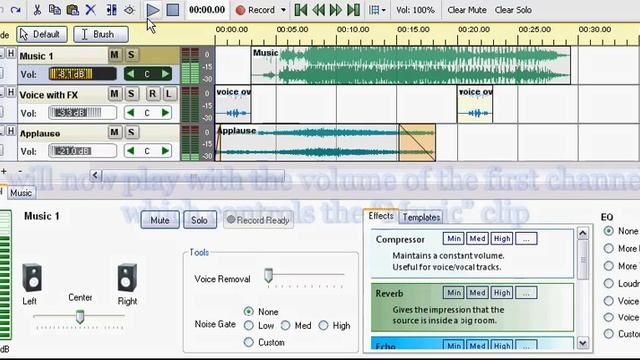The image size is (640, 360).
Task: Click Clear Solo in the toolbar
Action: (513, 10)
